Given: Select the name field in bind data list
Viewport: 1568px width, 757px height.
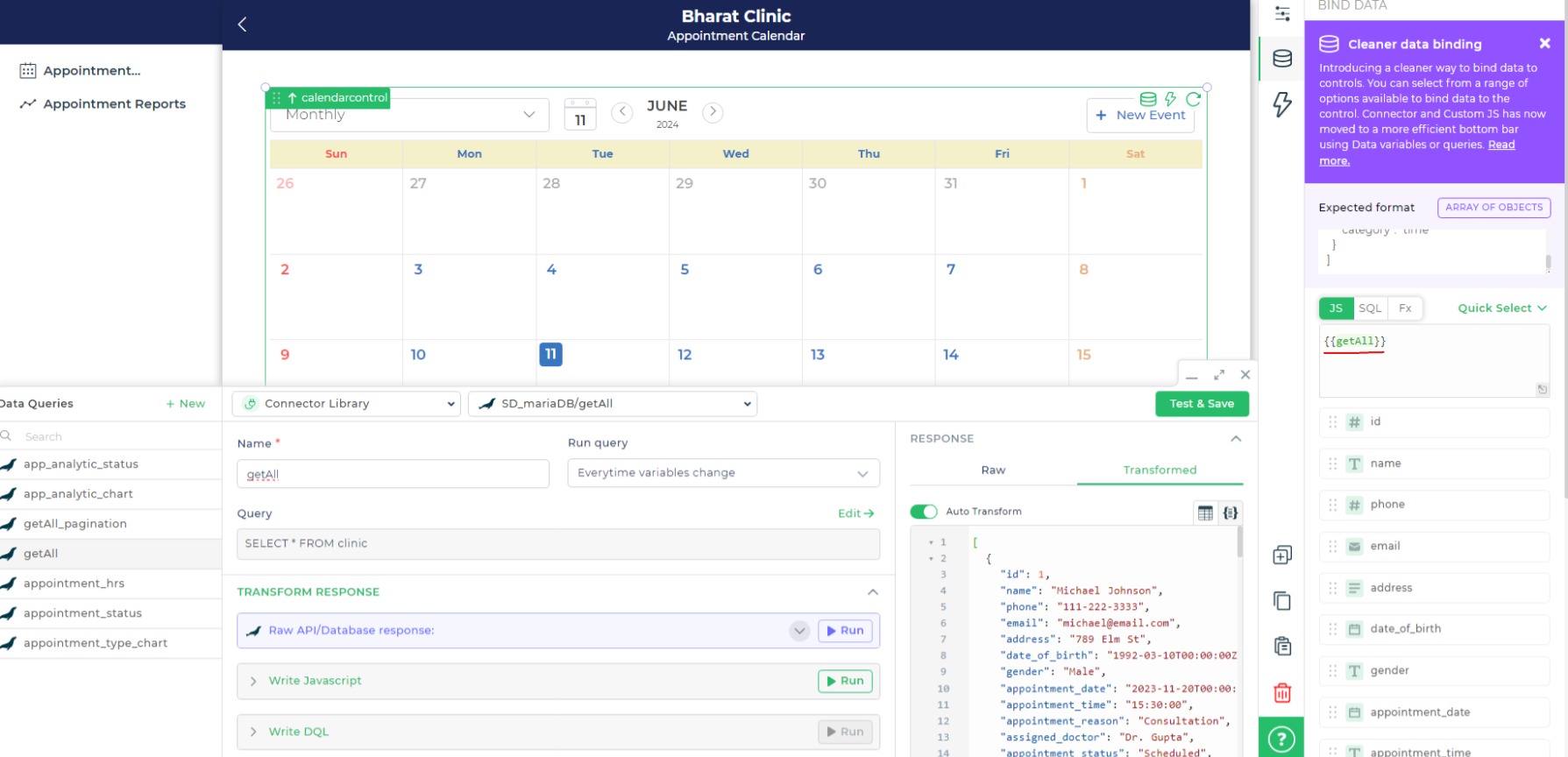Looking at the screenshot, I should point(1434,463).
